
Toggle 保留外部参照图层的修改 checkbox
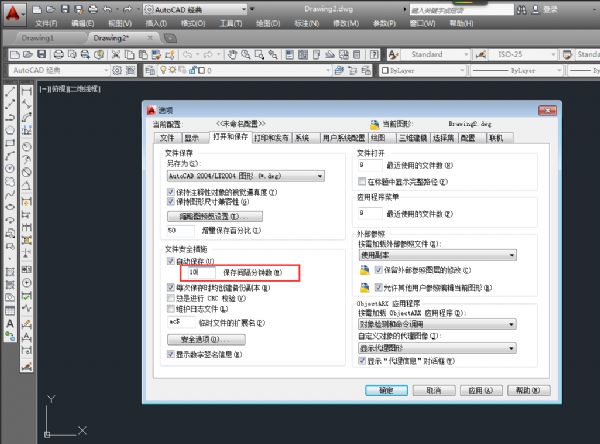[378, 270]
